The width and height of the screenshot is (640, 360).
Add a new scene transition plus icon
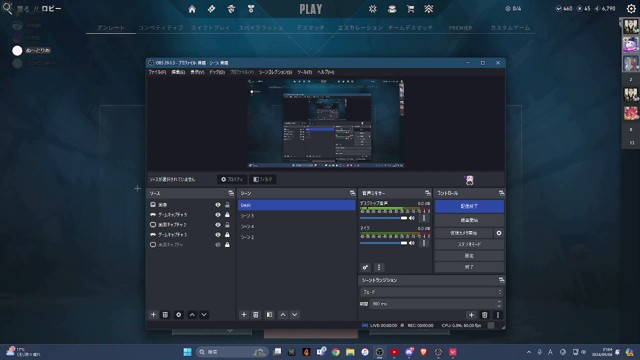[x=471, y=315]
